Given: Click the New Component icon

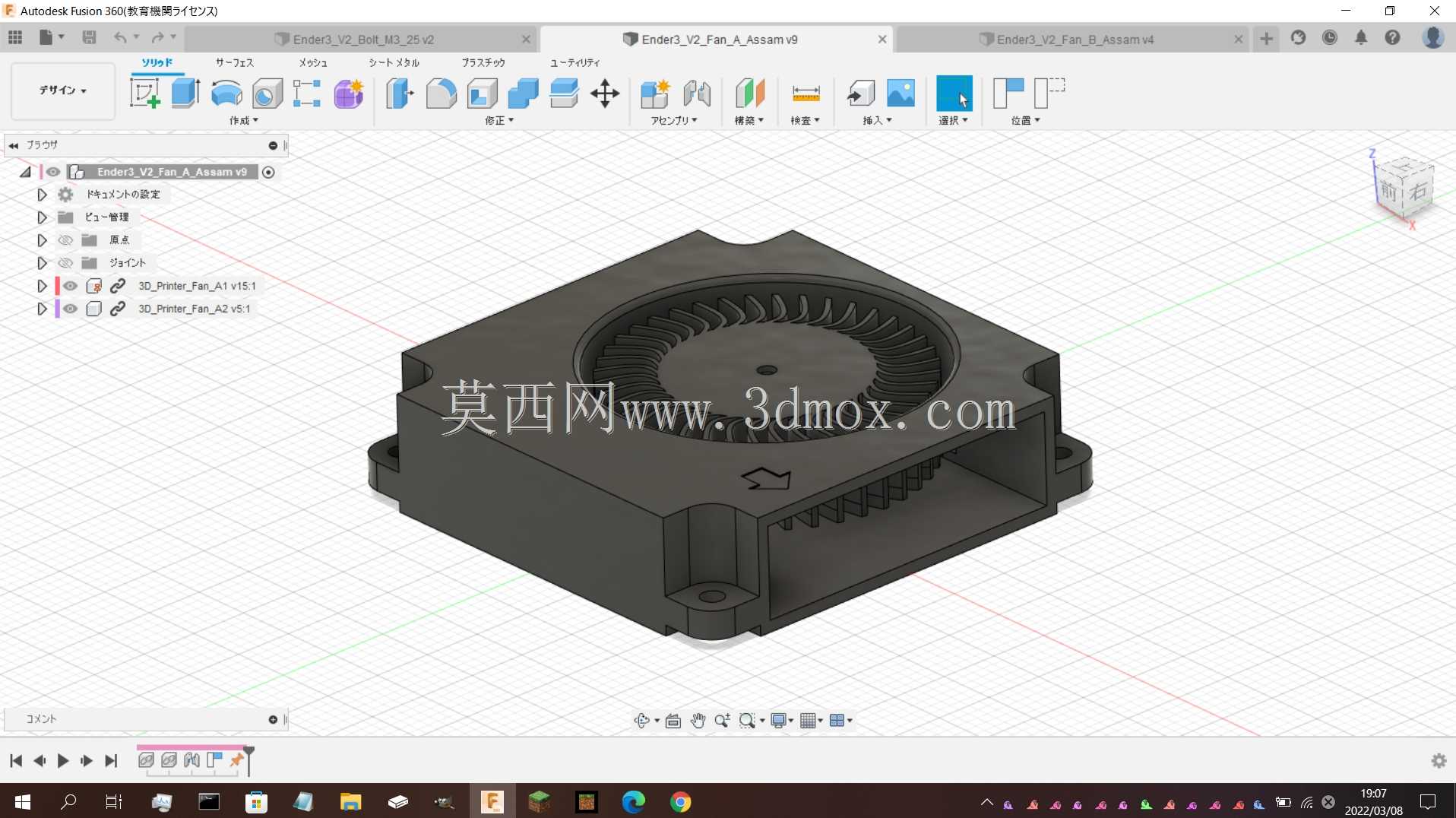Looking at the screenshot, I should pyautogui.click(x=655, y=94).
